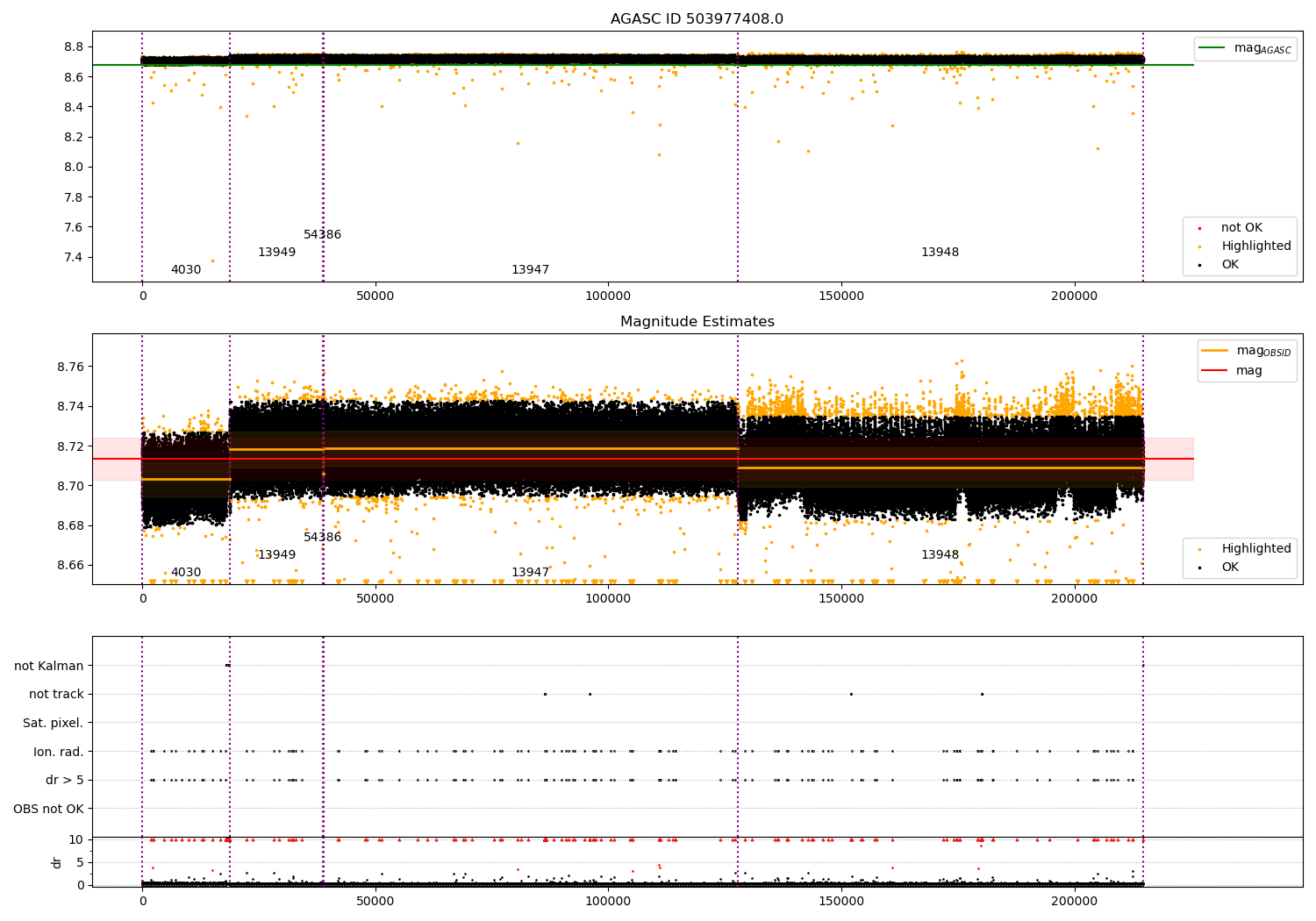Click the 100000 x-tick under the dr plot
The width and height of the screenshot is (1316, 921).
(x=609, y=902)
